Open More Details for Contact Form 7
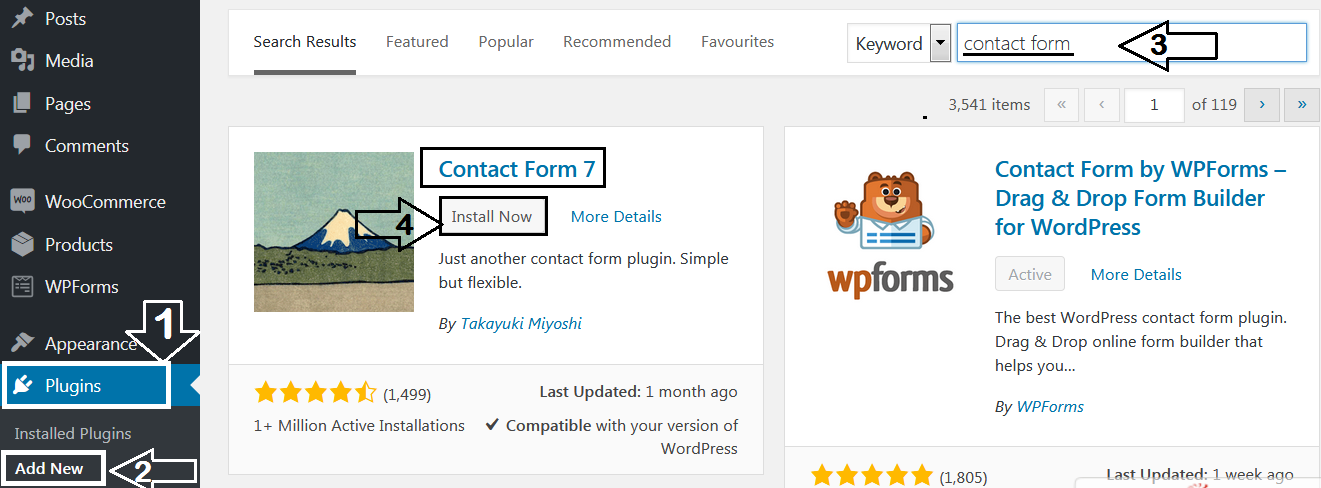The width and height of the screenshot is (1321, 488). click(x=616, y=216)
